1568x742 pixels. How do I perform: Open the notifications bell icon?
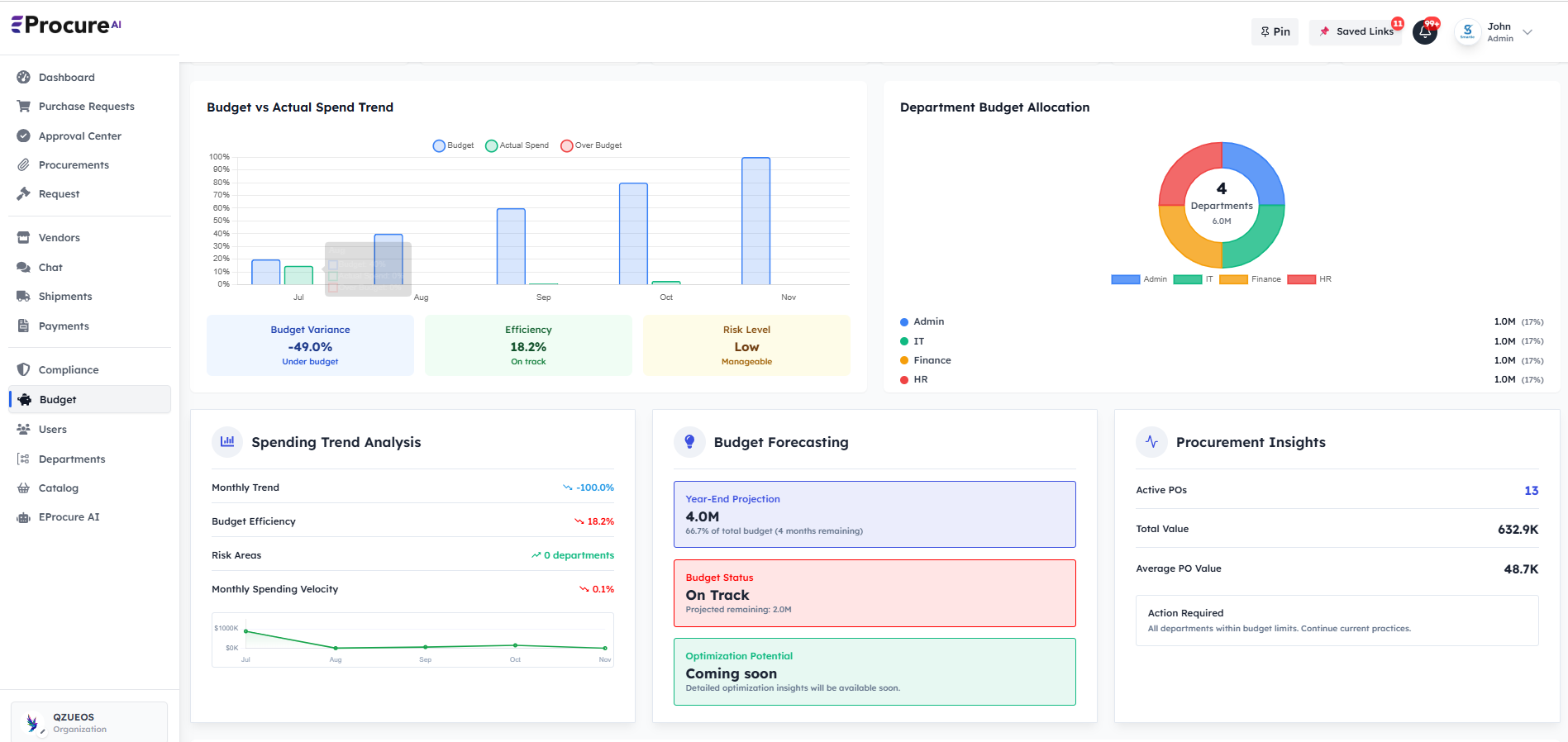[1424, 32]
